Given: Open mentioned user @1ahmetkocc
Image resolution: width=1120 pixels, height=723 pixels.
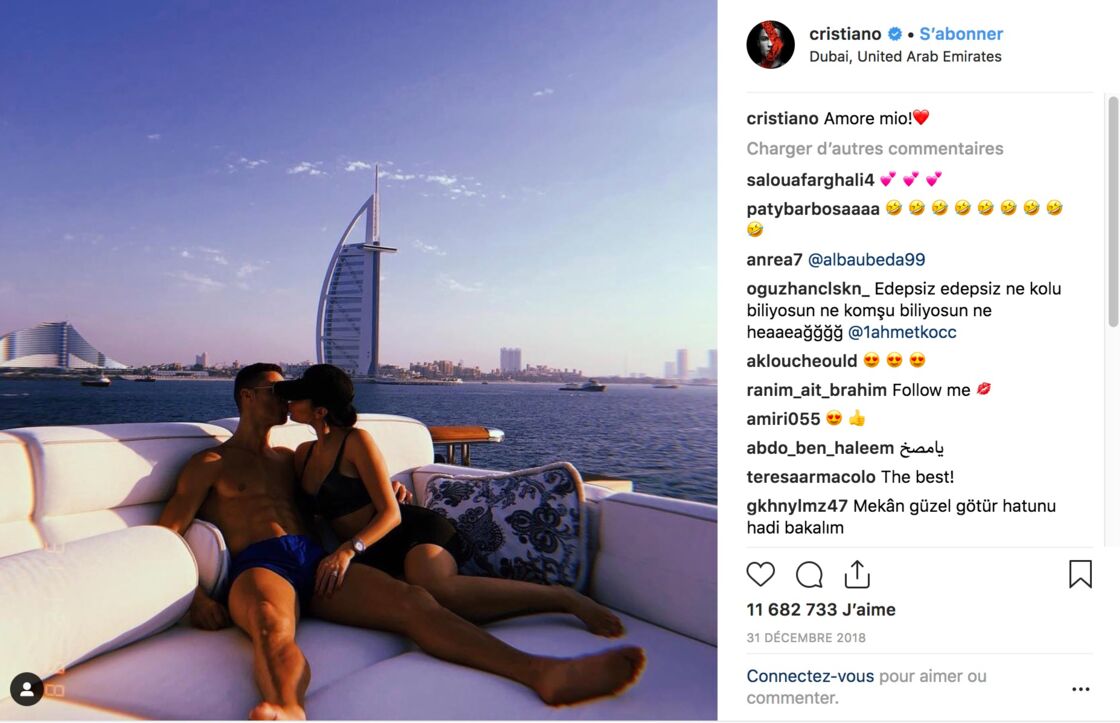Looking at the screenshot, I should [902, 332].
